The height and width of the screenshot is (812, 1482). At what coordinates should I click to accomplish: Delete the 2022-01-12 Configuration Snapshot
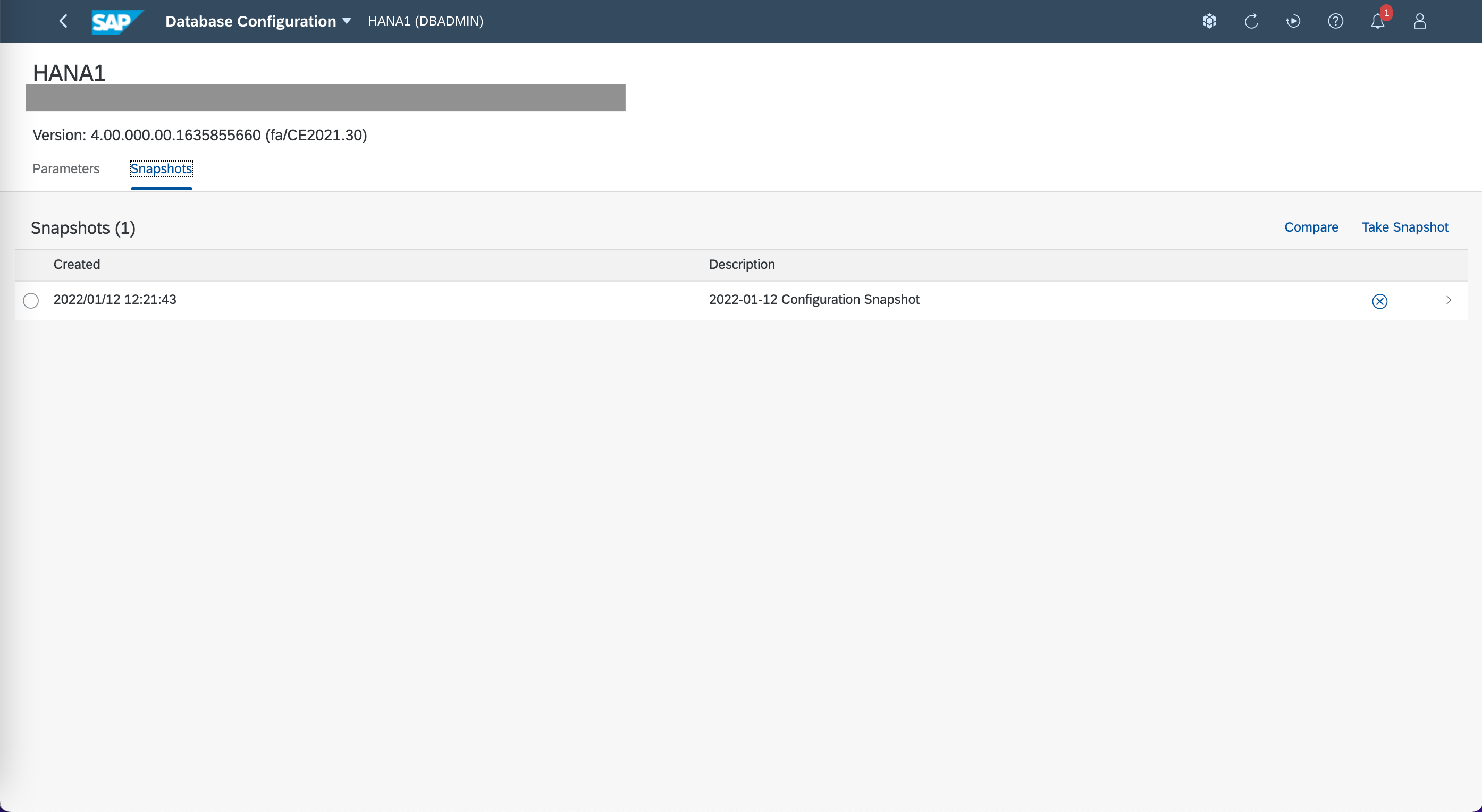(1379, 301)
